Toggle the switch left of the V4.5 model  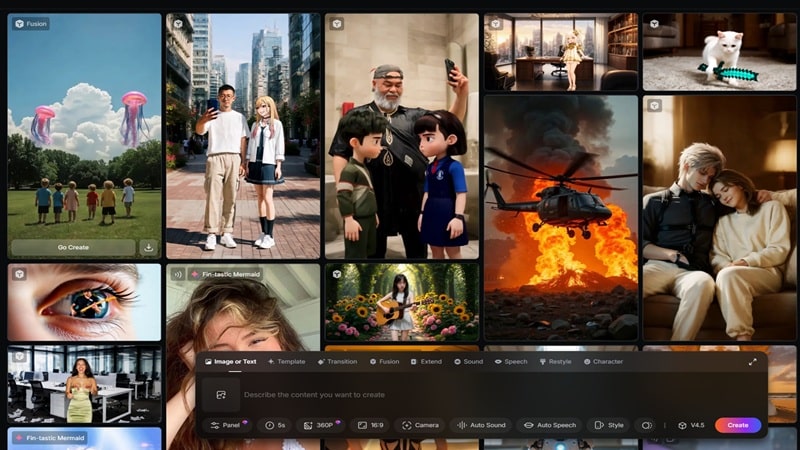click(647, 425)
